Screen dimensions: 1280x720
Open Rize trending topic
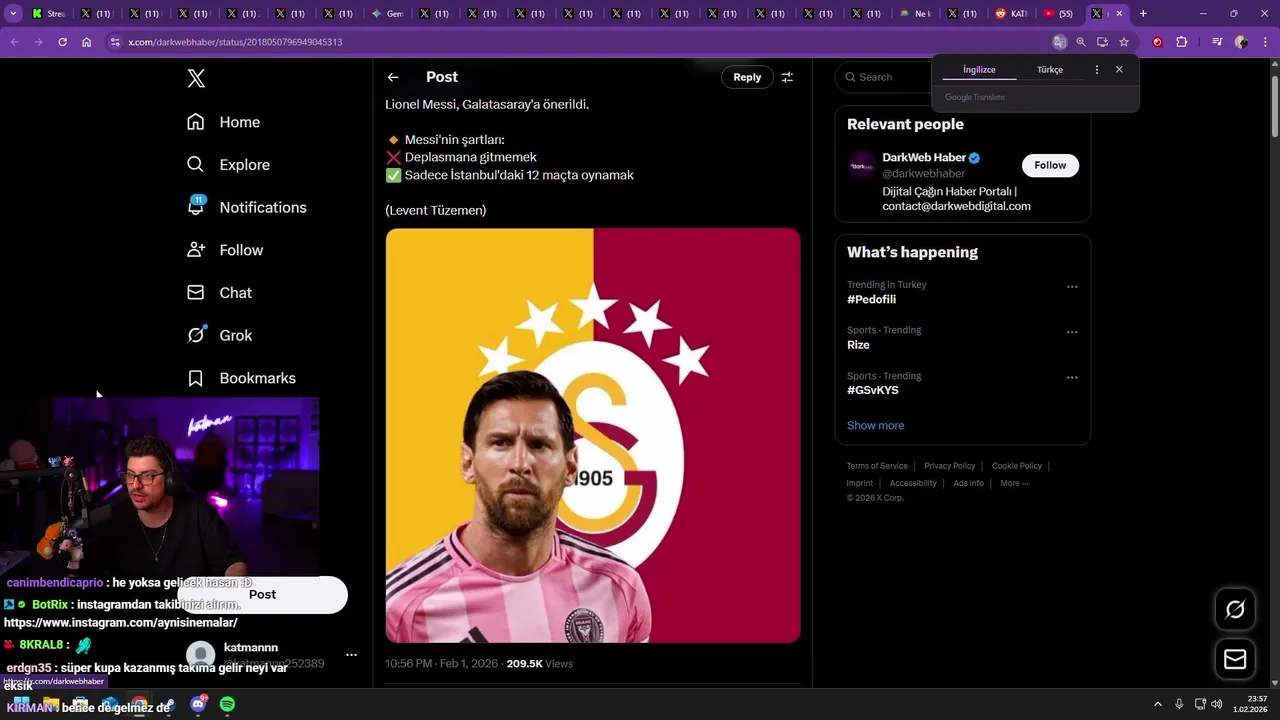click(x=858, y=345)
